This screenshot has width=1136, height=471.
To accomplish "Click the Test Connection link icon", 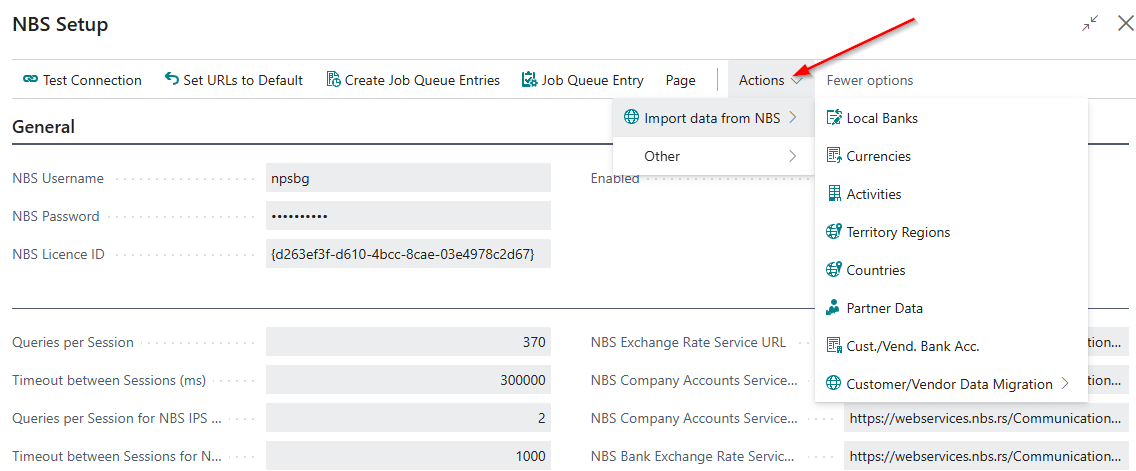I will coord(30,80).
